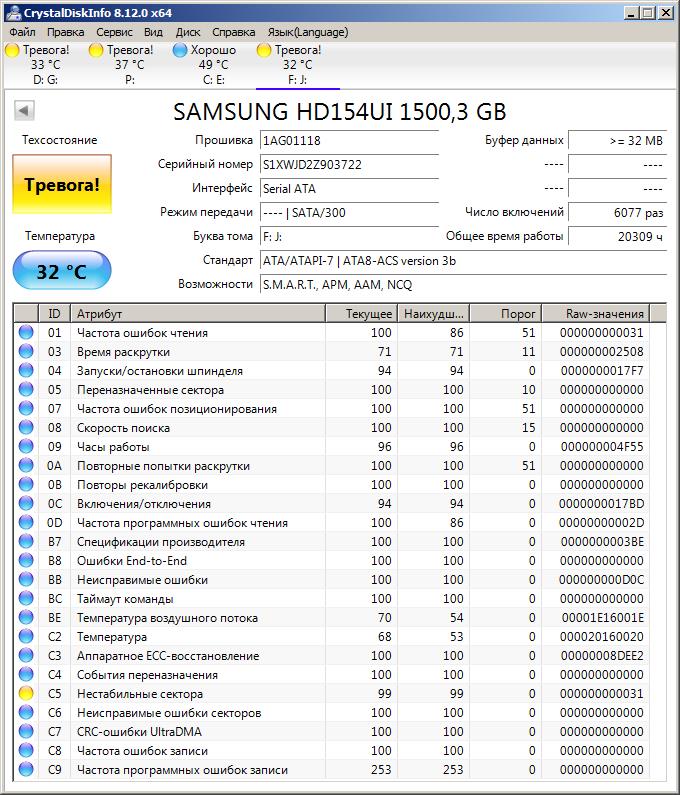
Task: Click the drive letter field F: J:
Action: click(349, 237)
